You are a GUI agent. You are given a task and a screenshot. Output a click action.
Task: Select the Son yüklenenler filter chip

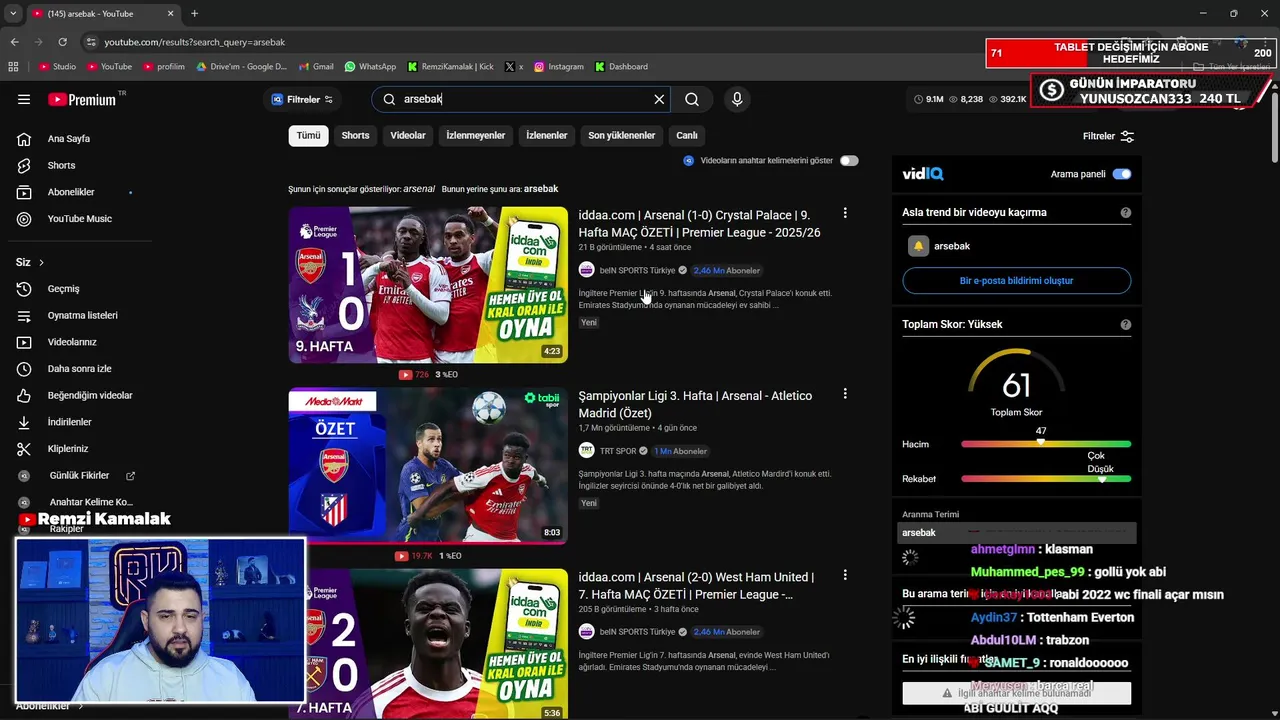tap(621, 135)
